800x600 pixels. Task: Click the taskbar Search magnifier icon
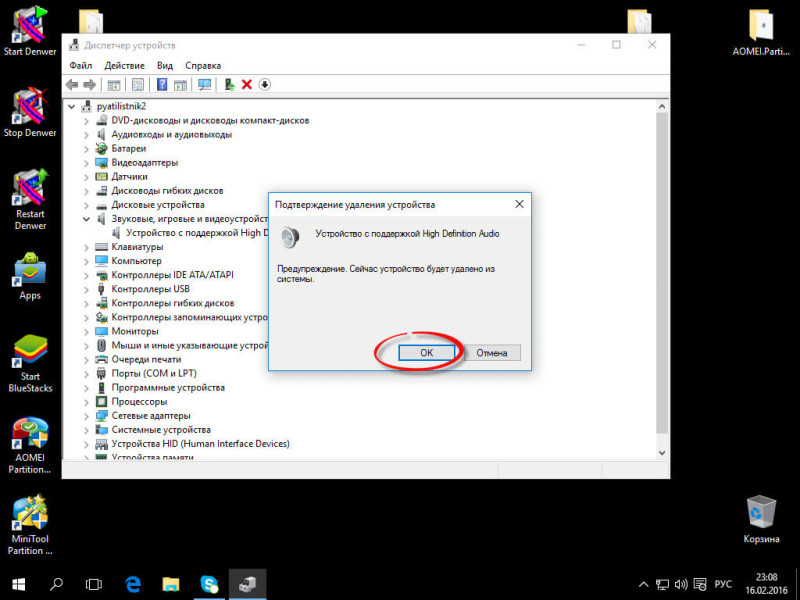[56, 585]
